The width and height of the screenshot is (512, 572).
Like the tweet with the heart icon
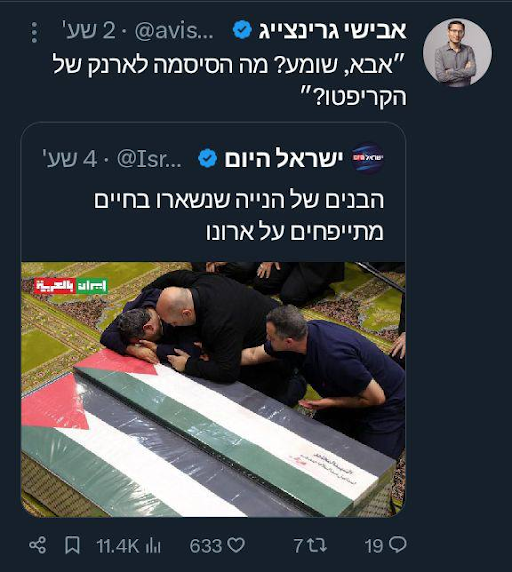click(236, 545)
